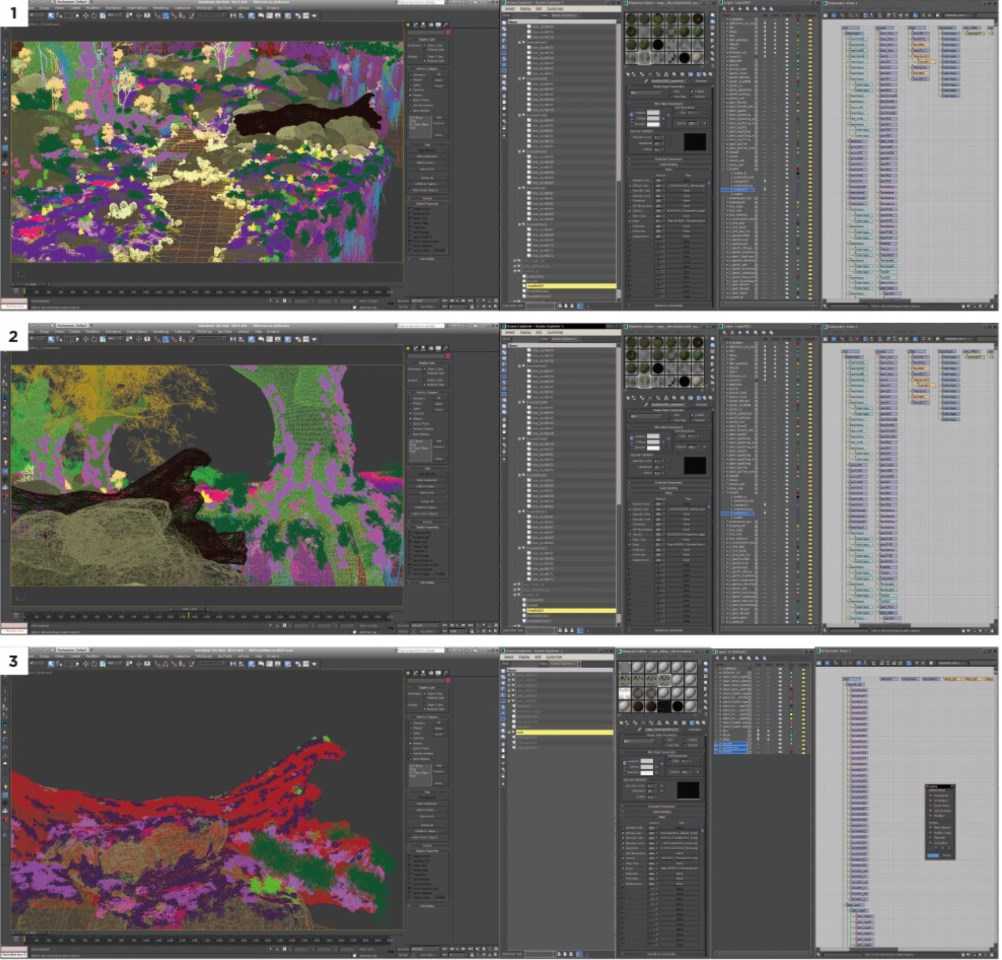Toggle Backlight icon beside top sample slots
Image resolution: width=1002 pixels, height=960 pixels.
point(713,23)
